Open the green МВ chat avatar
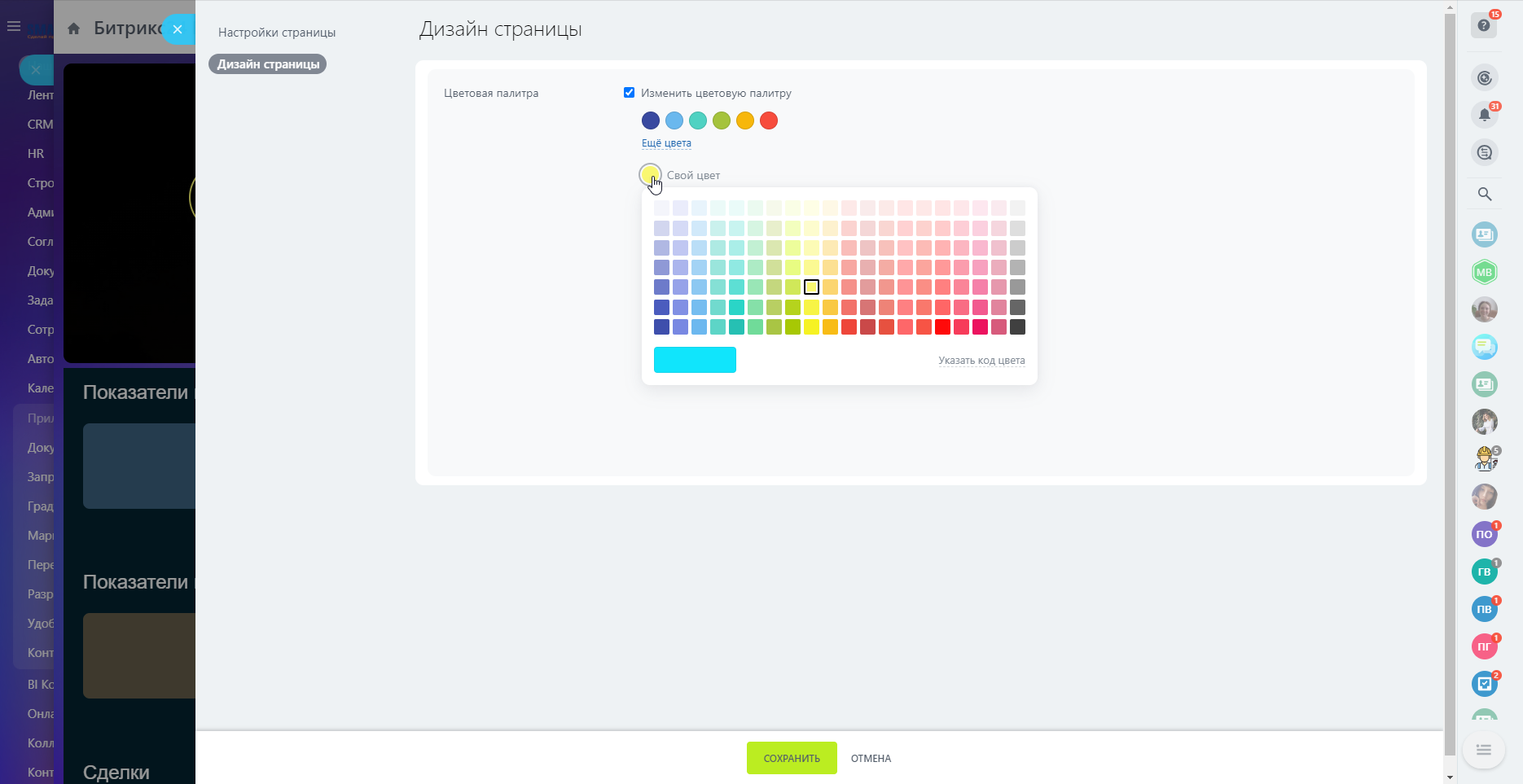The height and width of the screenshot is (784, 1523). tap(1484, 272)
